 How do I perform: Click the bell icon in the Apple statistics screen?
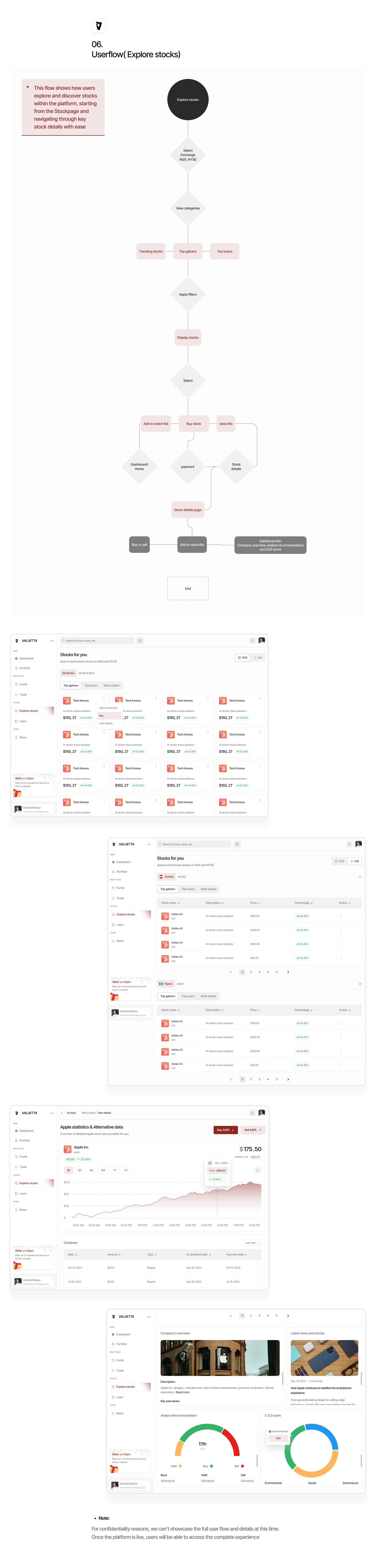click(252, 1113)
